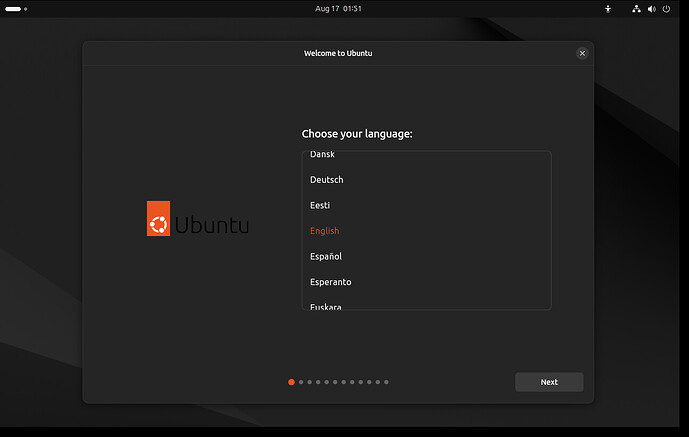The image size is (689, 437).
Task: Select Euskara at list bottom
Action: [426, 303]
